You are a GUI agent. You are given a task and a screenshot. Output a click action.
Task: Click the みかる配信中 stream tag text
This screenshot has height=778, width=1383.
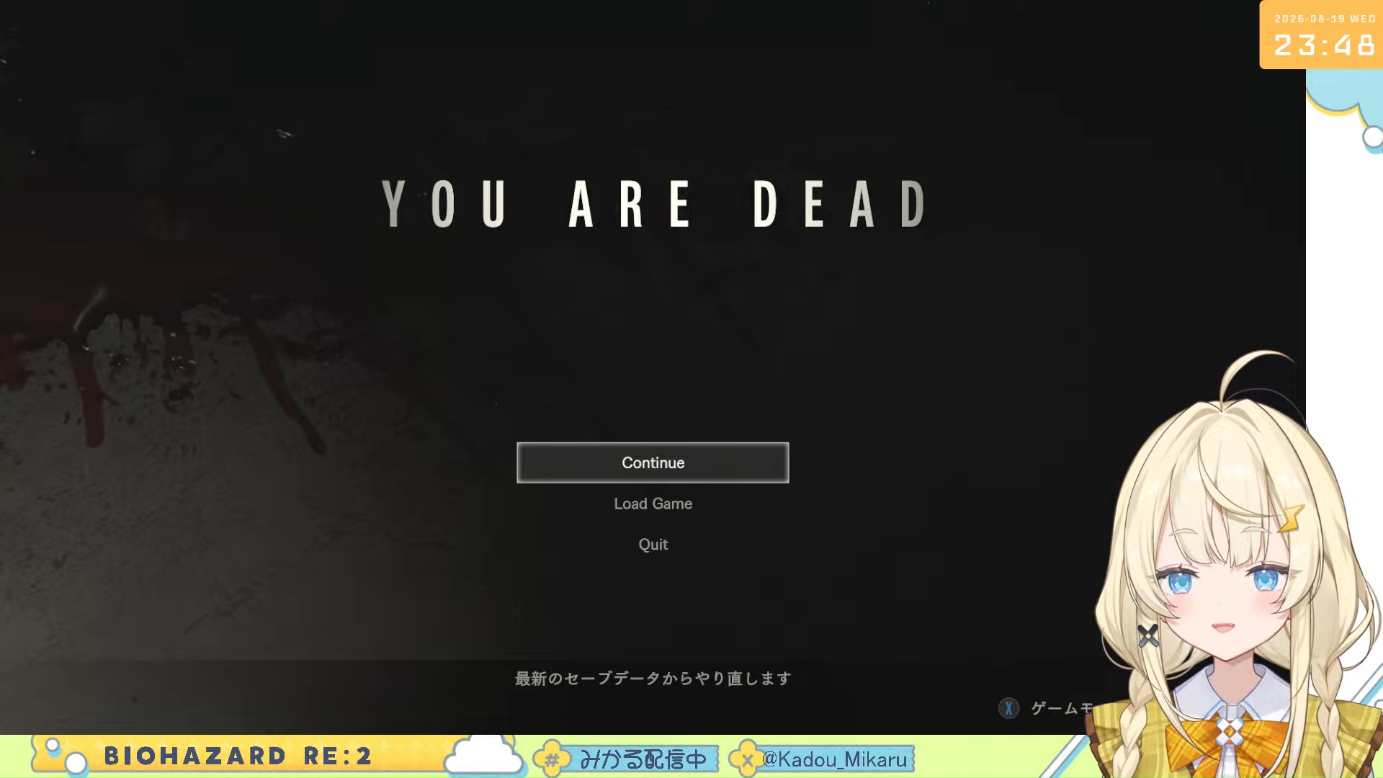click(x=643, y=759)
